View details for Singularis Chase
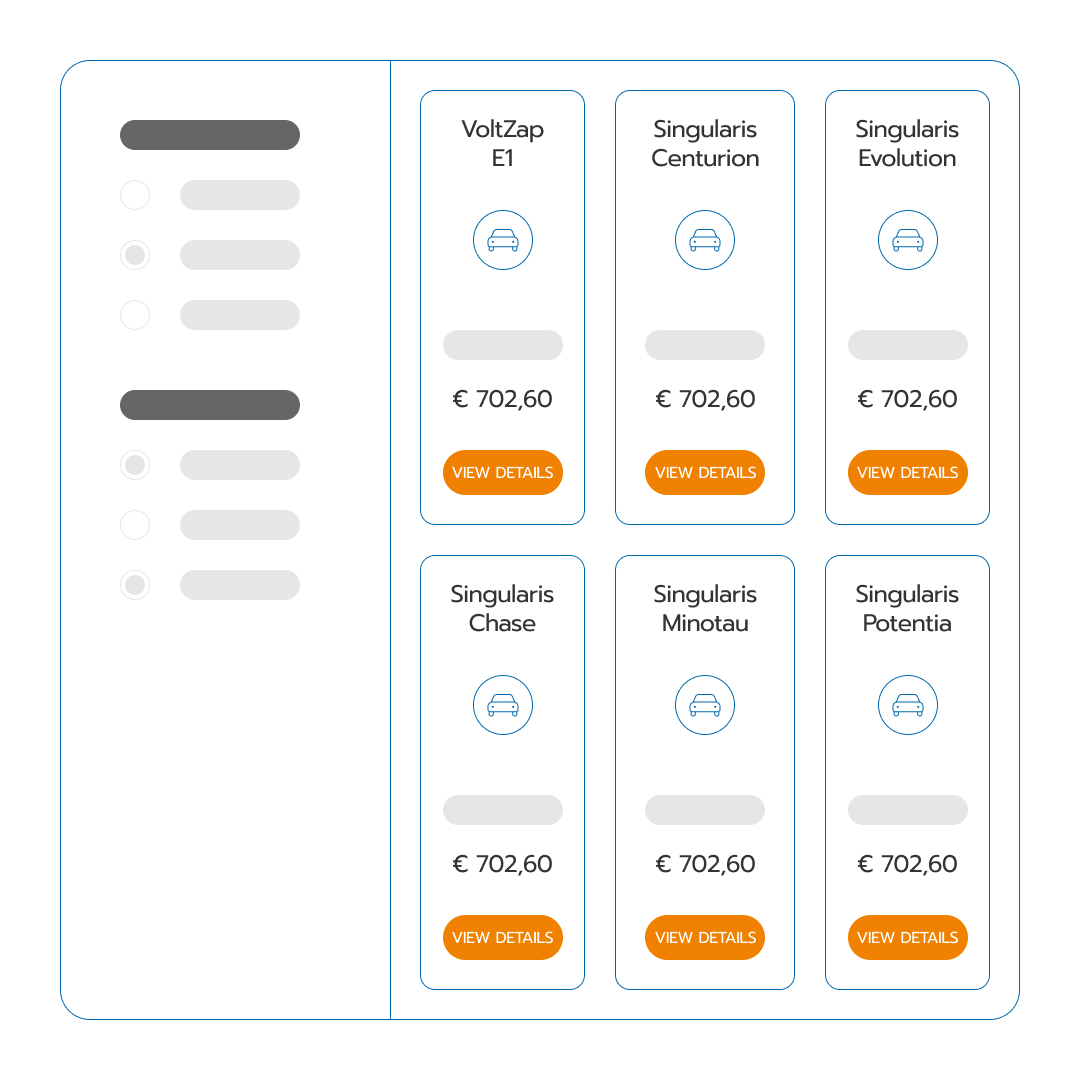The image size is (1080, 1080). pyautogui.click(x=503, y=937)
